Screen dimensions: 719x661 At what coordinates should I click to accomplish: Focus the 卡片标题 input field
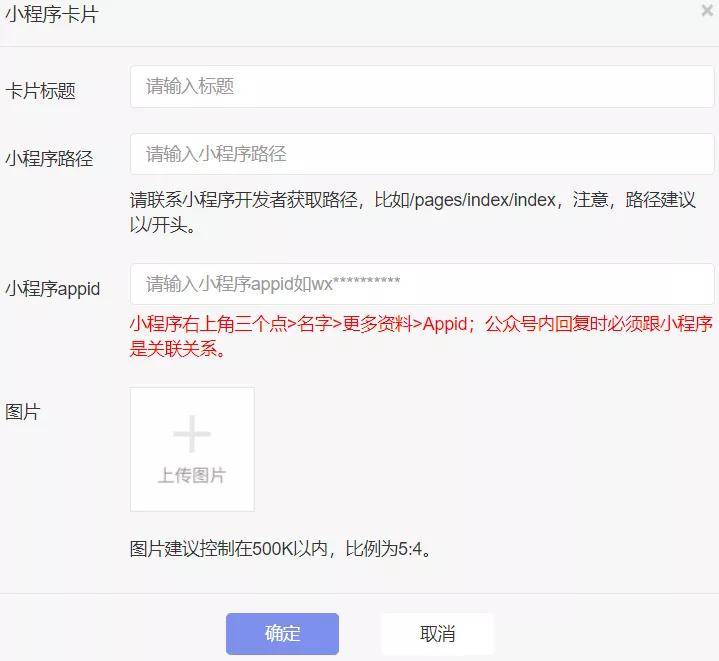(x=422, y=87)
